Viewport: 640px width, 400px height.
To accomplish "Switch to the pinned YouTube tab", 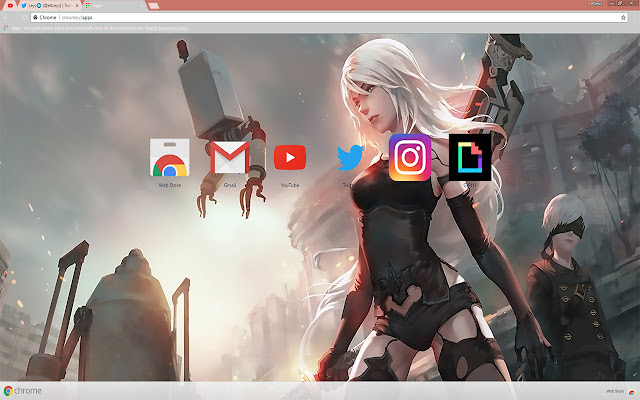I will click(10, 5).
